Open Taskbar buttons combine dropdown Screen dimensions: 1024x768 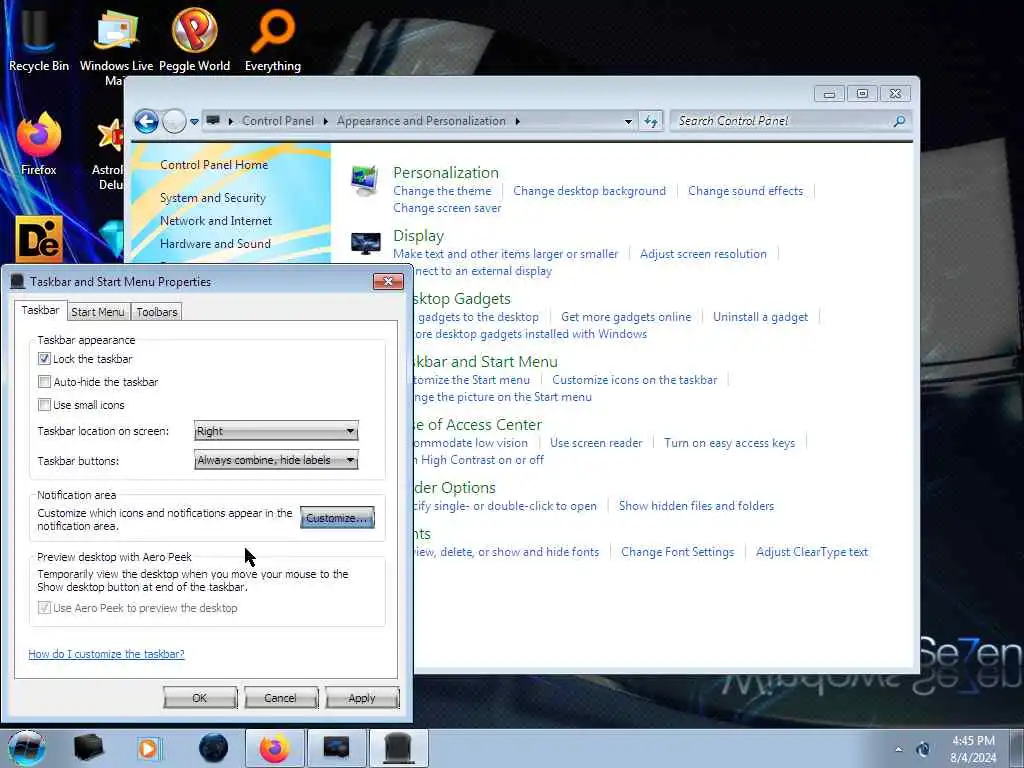(276, 460)
